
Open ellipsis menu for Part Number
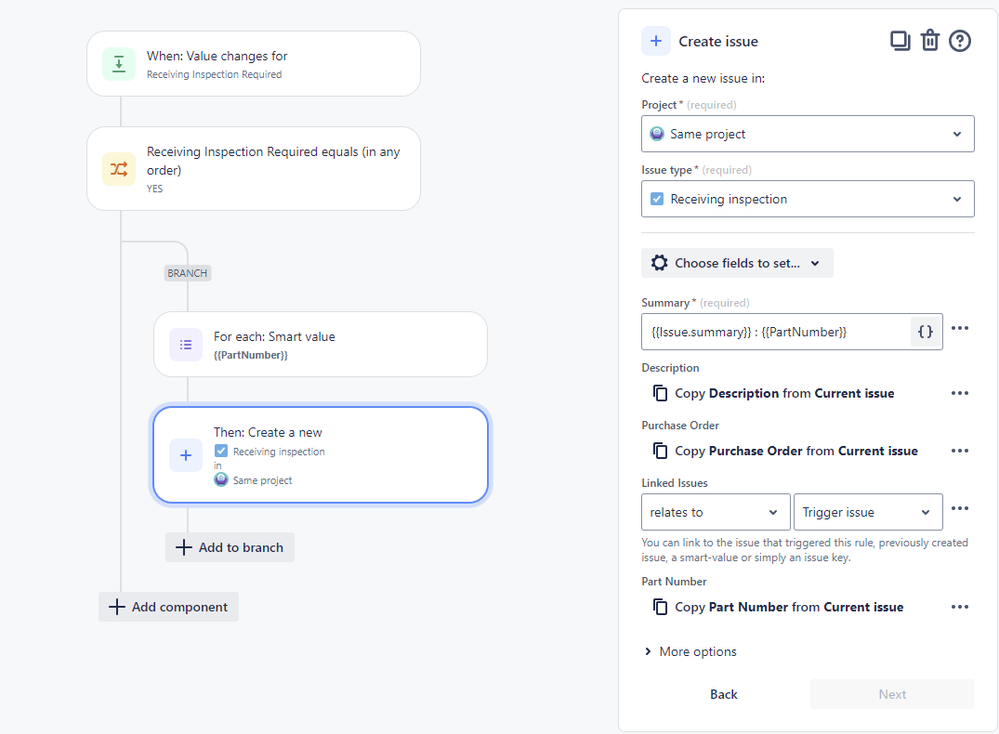pos(959,607)
